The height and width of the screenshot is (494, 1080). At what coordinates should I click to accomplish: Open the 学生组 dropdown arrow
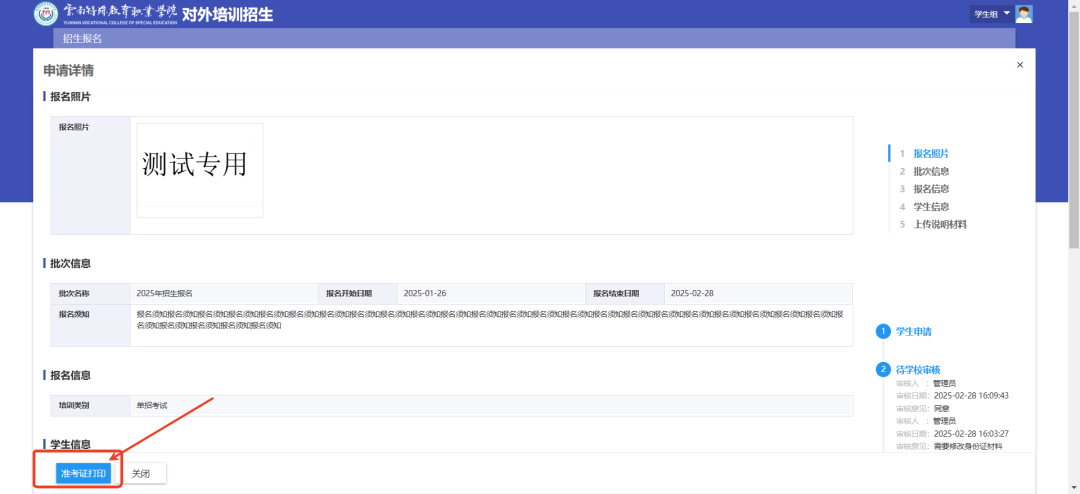tap(1007, 14)
